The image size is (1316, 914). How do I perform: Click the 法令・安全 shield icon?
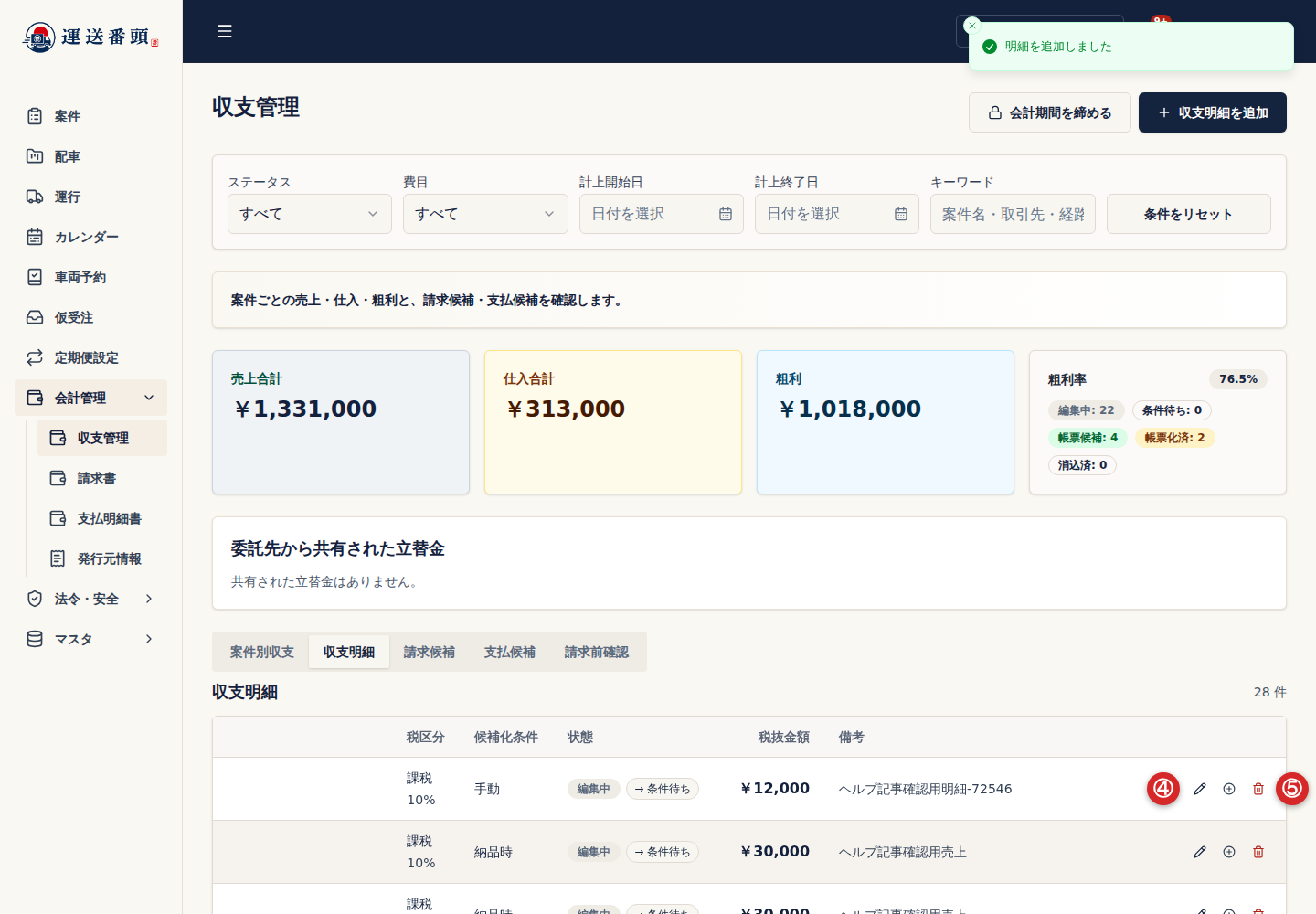coord(35,599)
